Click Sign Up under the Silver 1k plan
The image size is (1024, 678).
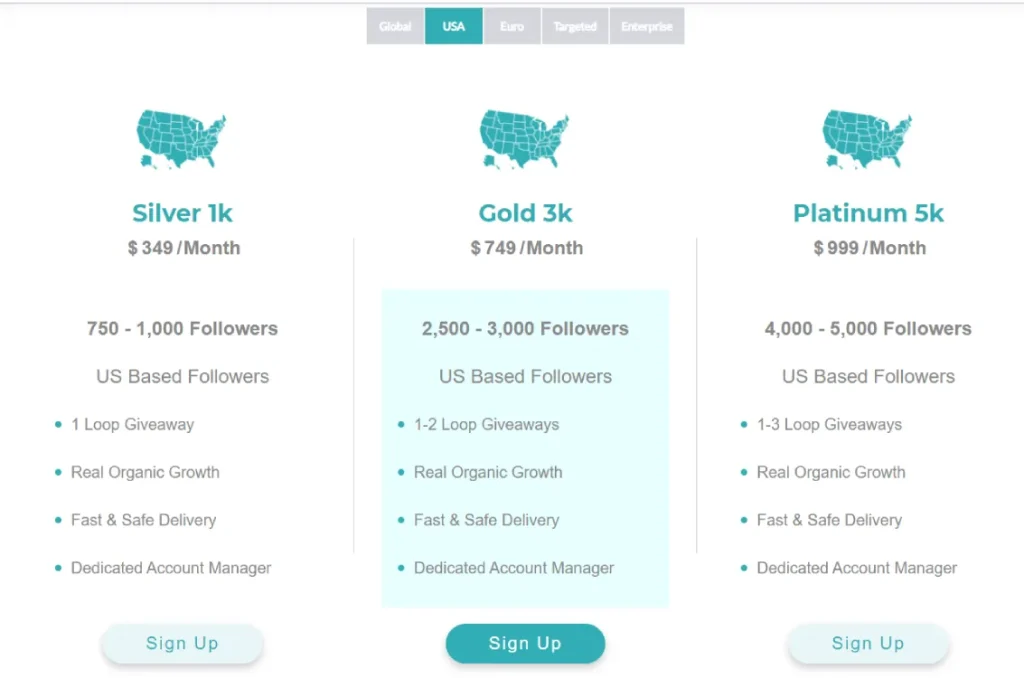pyautogui.click(x=182, y=643)
